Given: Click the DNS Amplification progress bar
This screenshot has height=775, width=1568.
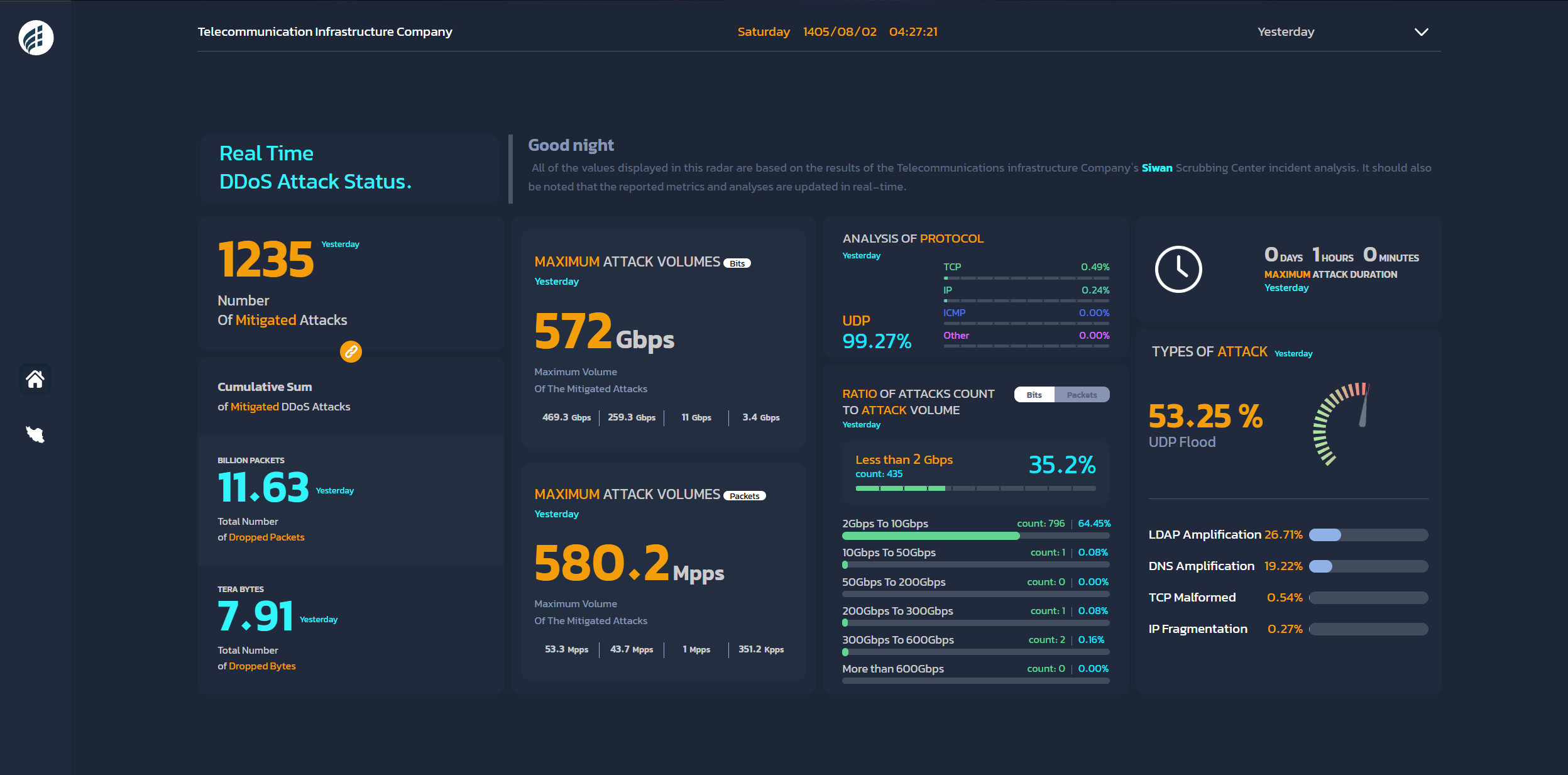Looking at the screenshot, I should click(1368, 566).
